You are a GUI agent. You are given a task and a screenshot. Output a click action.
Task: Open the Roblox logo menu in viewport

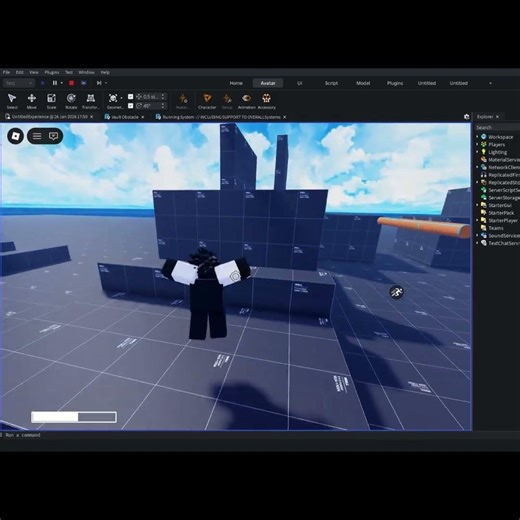point(16,136)
